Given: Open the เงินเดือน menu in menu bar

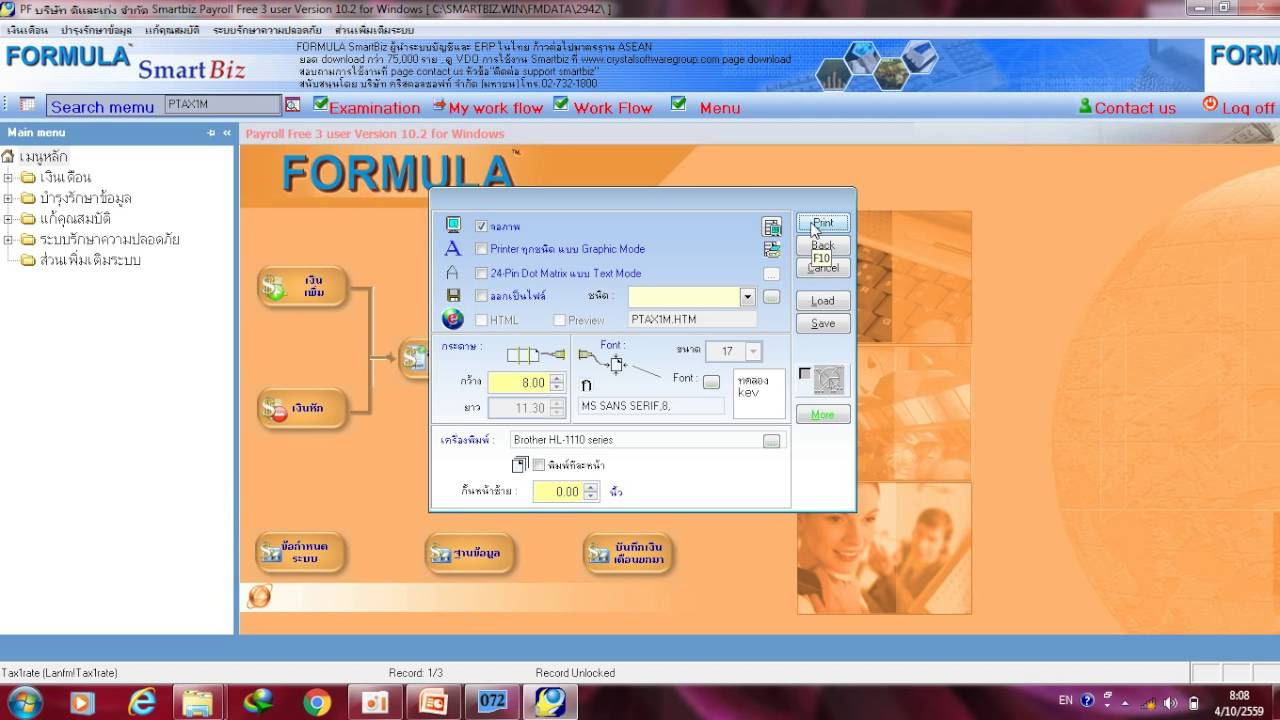Looking at the screenshot, I should click(27, 30).
